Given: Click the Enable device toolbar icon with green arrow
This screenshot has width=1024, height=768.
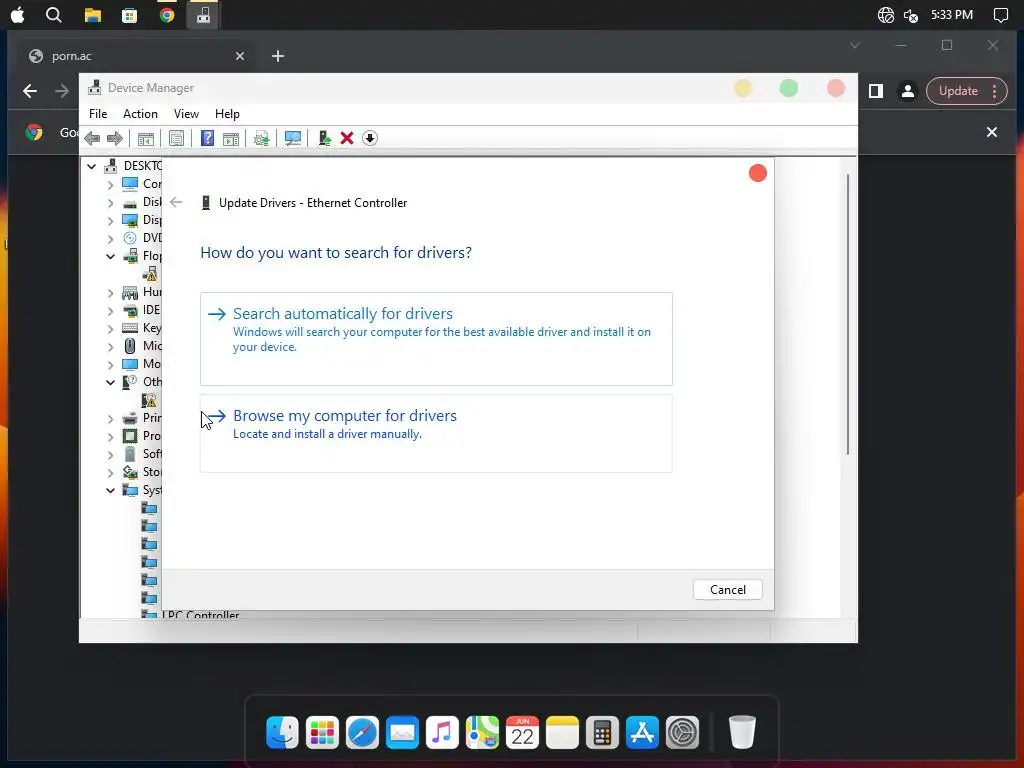Looking at the screenshot, I should (325, 138).
